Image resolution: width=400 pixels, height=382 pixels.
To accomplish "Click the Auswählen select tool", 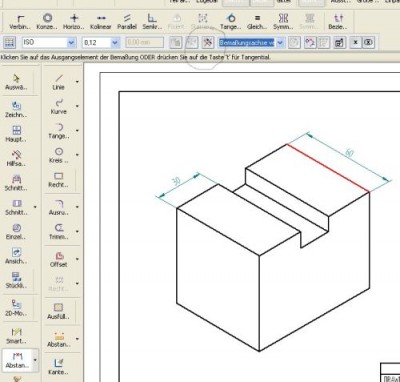I will tap(16, 82).
